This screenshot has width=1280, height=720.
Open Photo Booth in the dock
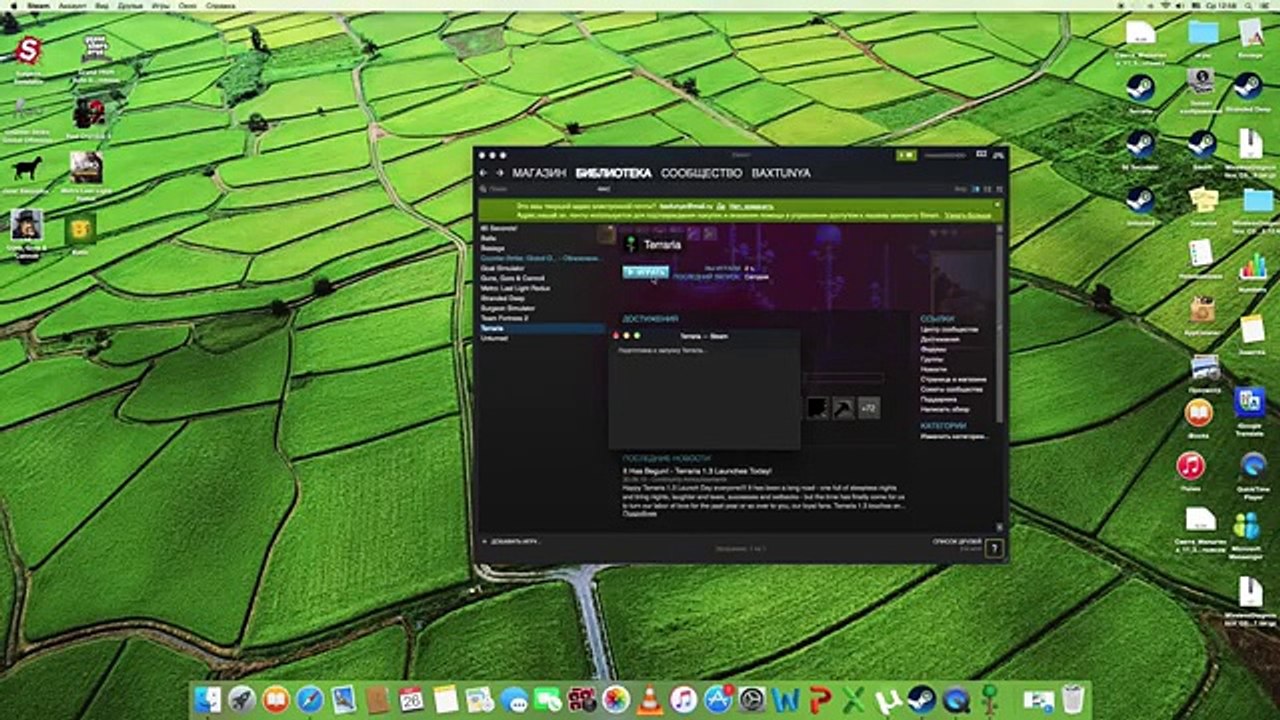(581, 699)
